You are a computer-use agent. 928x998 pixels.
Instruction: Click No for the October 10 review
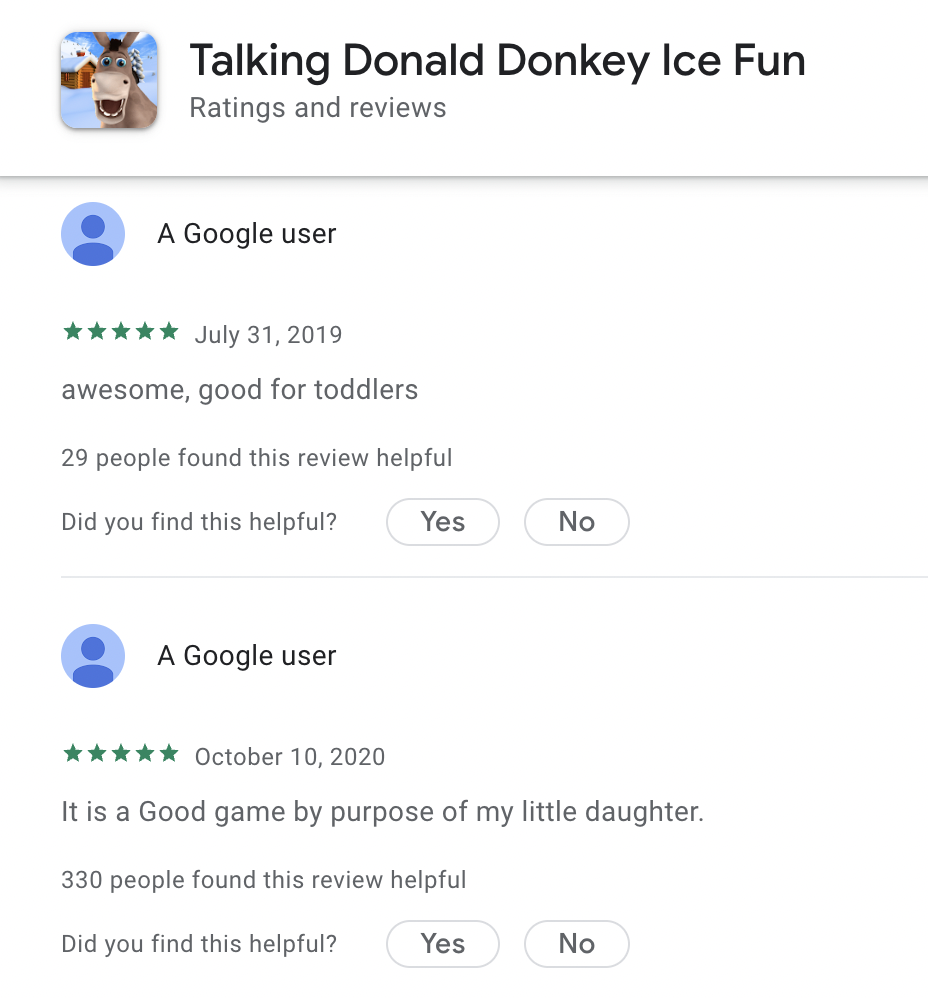tap(576, 943)
